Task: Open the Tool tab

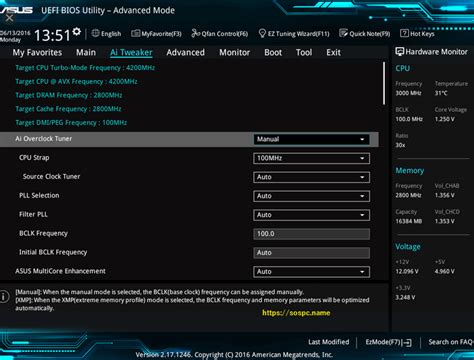Action: coord(304,52)
